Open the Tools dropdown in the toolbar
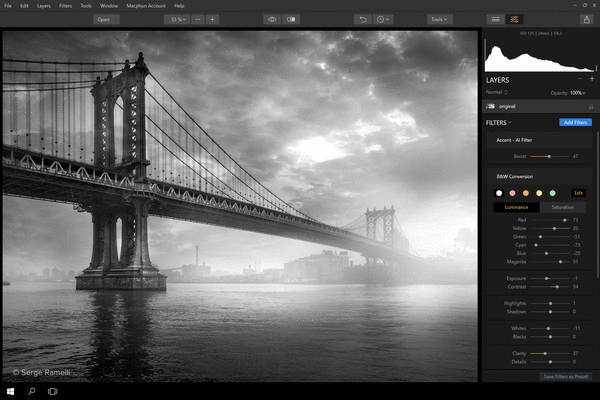600x400 pixels. 438,19
